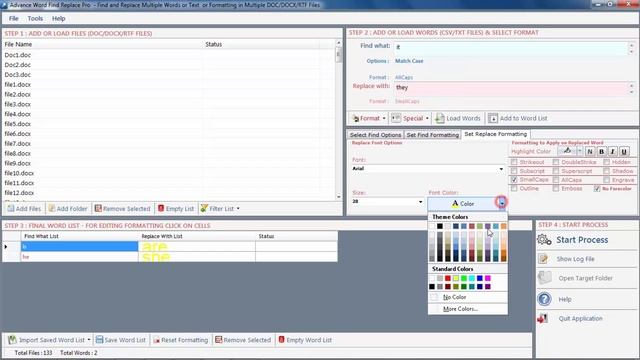640x360 pixels.
Task: Open More Colors... dialog
Action: pyautogui.click(x=468, y=309)
